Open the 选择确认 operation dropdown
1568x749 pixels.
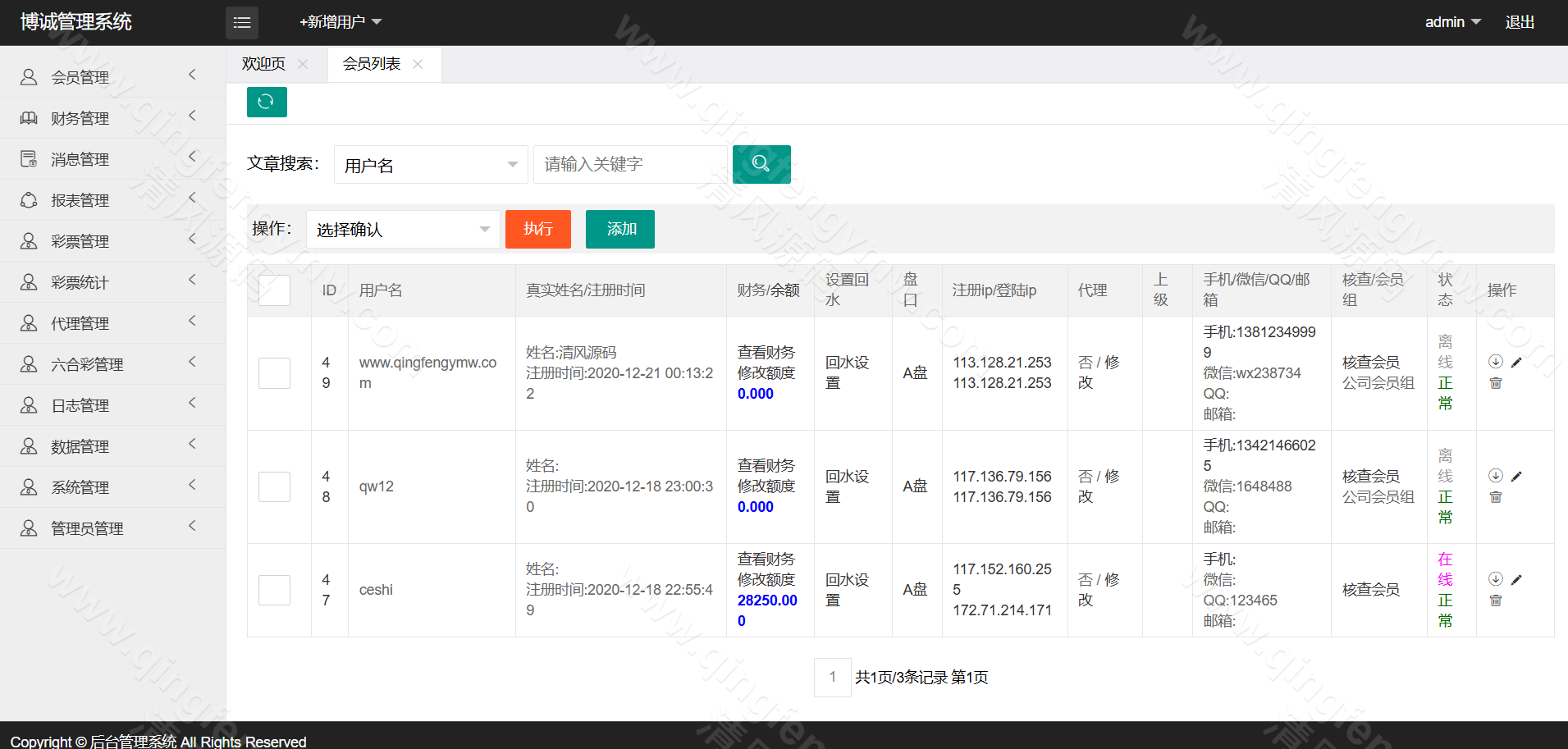coord(402,230)
